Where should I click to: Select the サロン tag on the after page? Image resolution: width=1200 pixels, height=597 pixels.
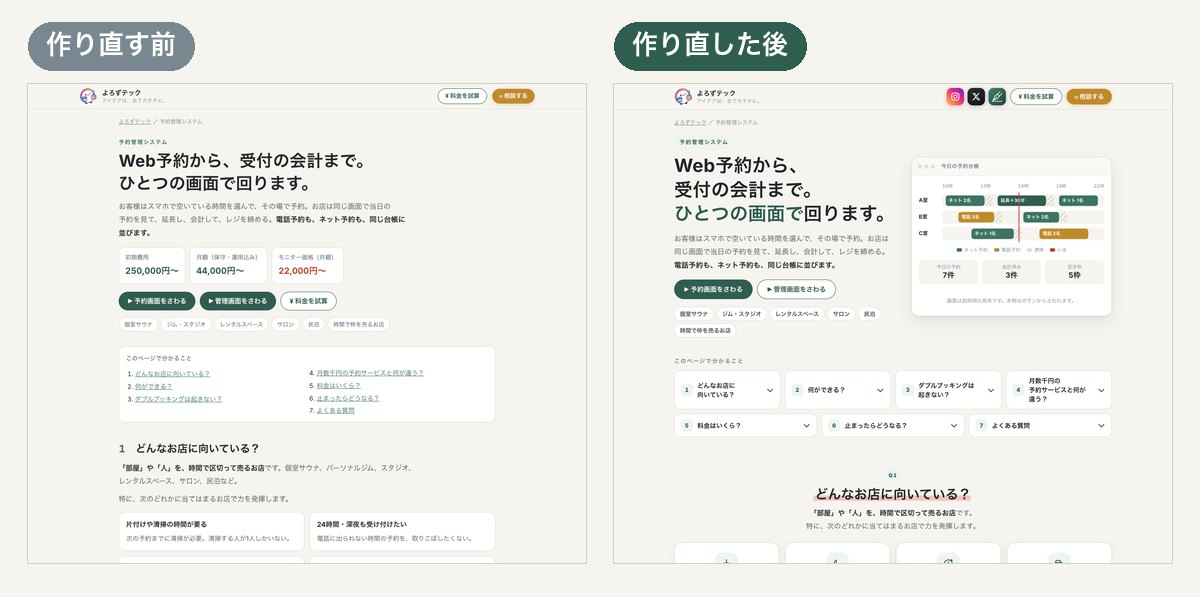[841, 314]
